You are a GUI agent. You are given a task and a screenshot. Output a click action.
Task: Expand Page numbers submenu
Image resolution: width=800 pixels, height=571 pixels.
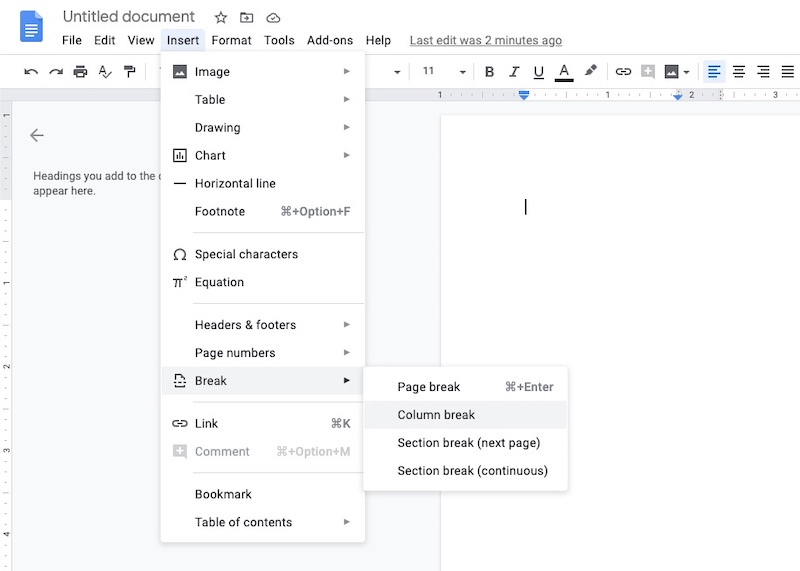[263, 353]
